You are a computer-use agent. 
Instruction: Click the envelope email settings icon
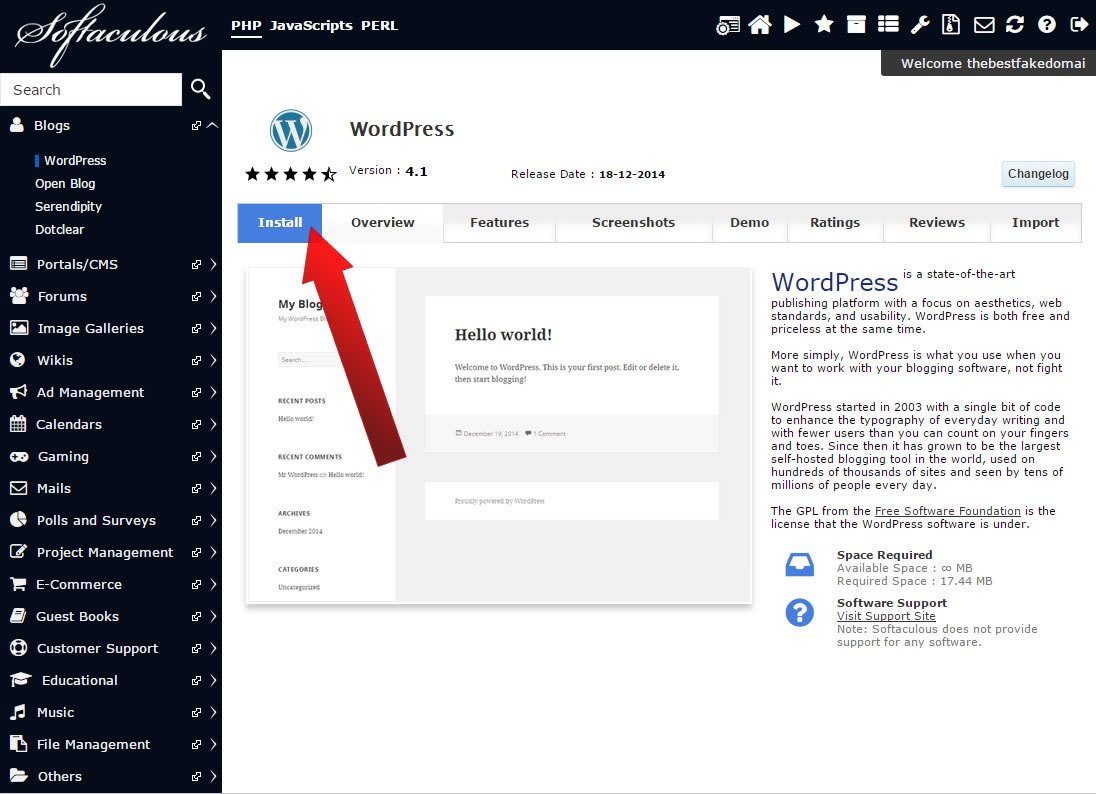point(984,25)
